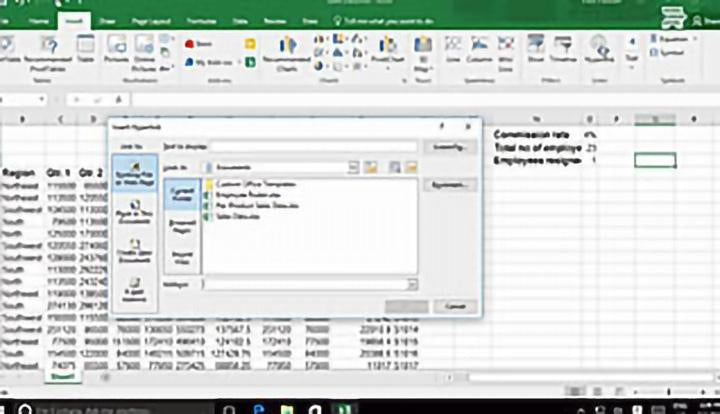
Task: Click the Browse for File icon in dialog
Action: [x=411, y=168]
